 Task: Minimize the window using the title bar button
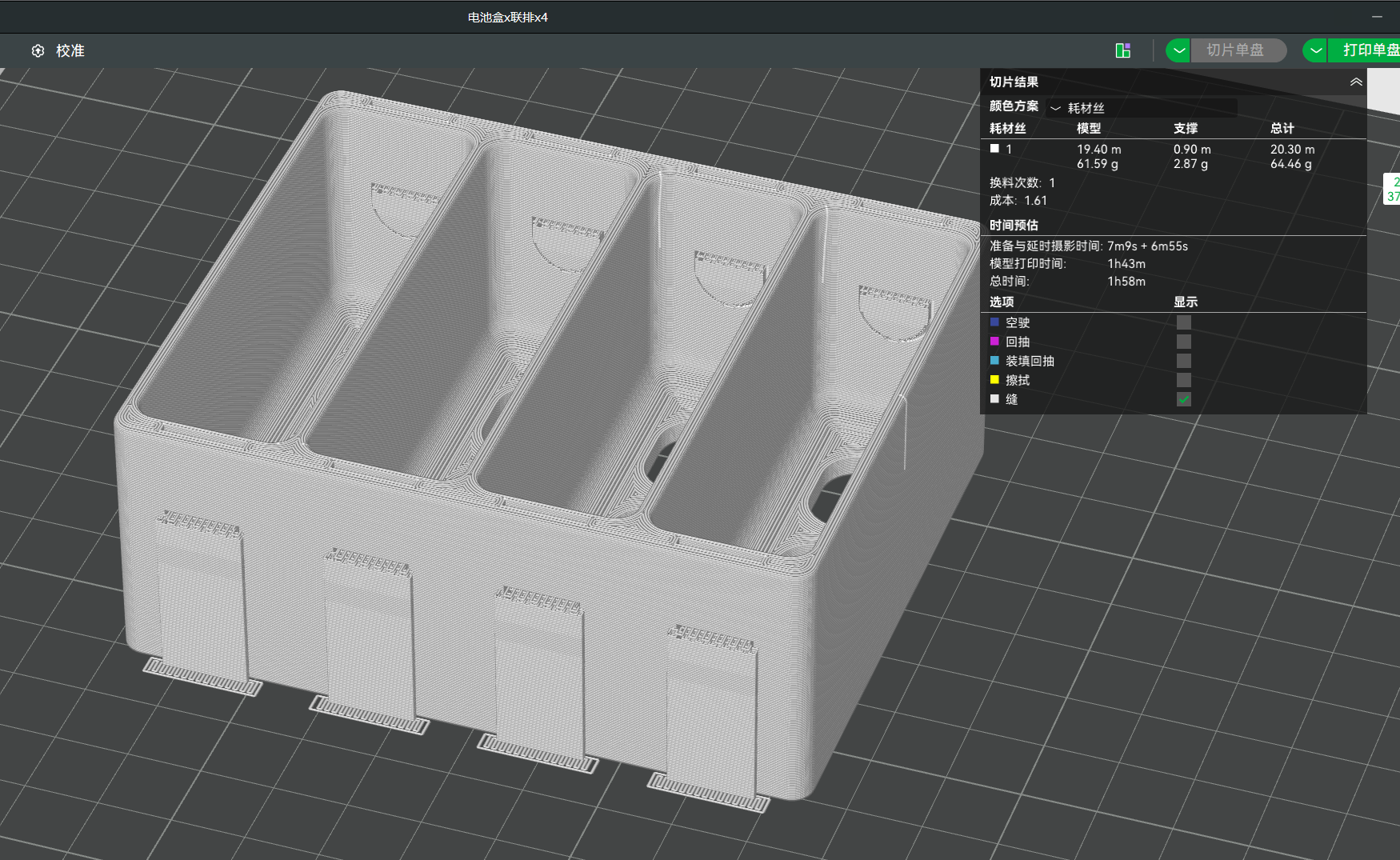(1376, 17)
